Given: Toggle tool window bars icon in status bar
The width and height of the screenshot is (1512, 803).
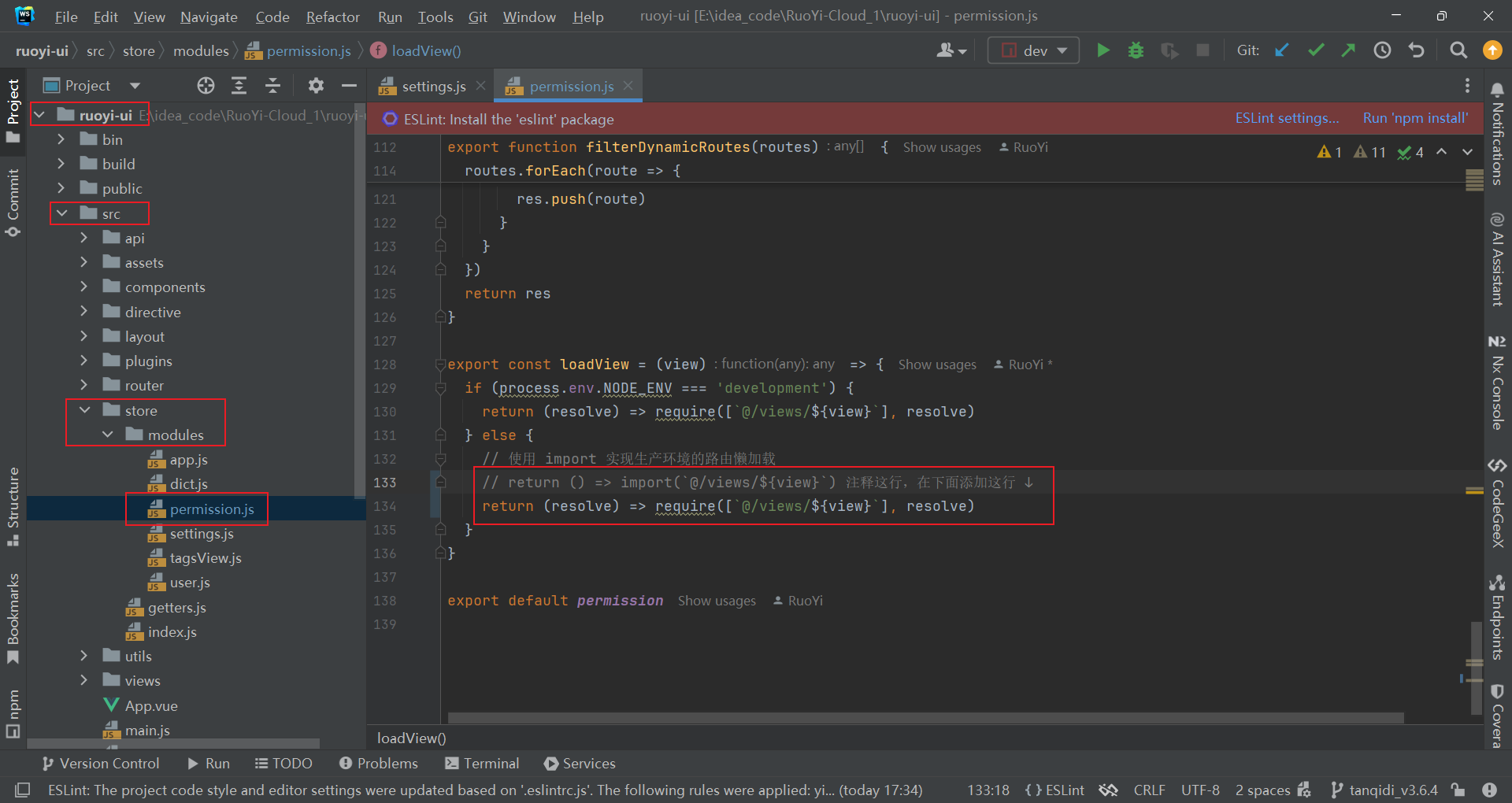Looking at the screenshot, I should coord(23,790).
